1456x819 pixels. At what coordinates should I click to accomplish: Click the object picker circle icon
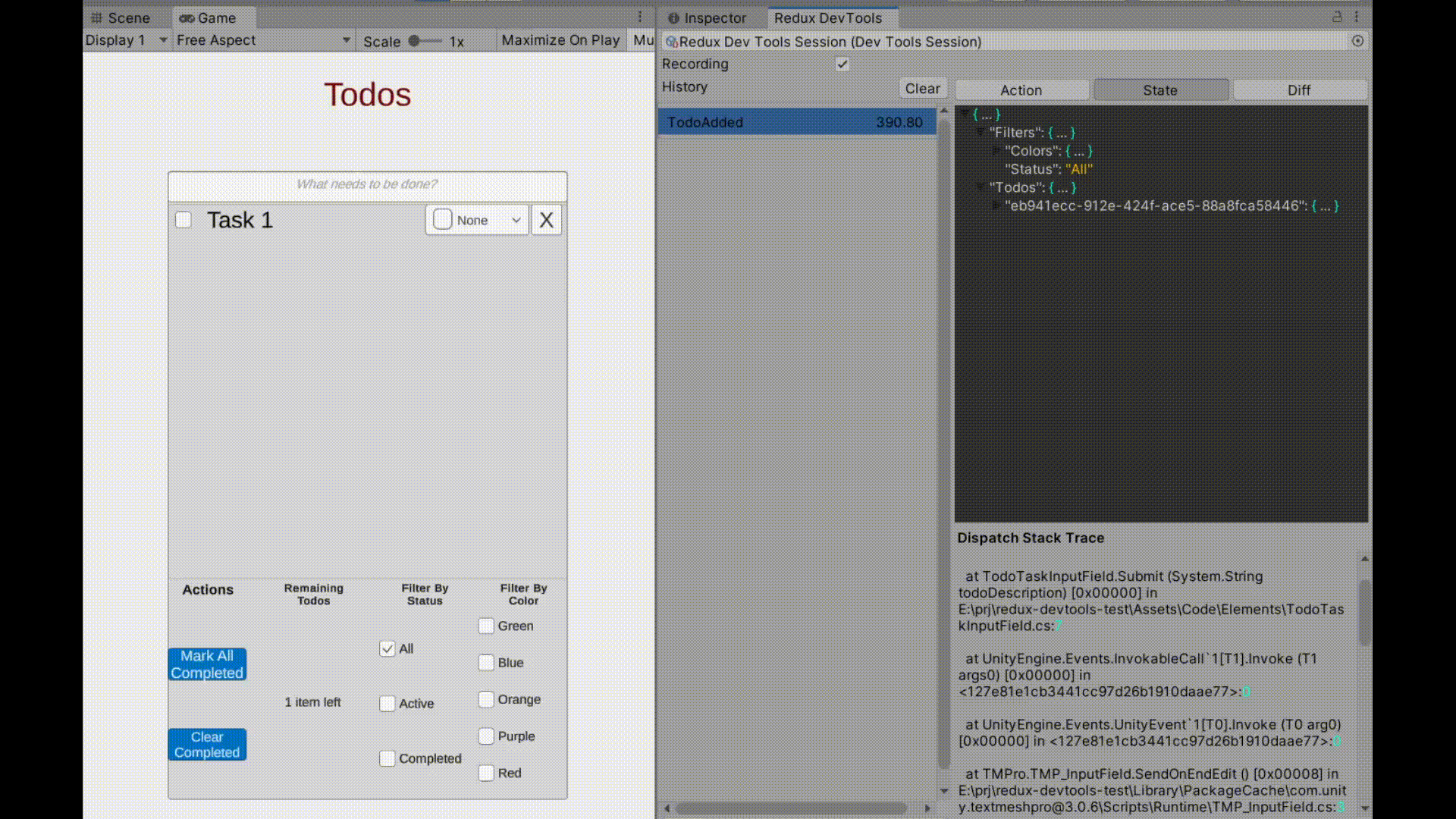pos(1357,41)
